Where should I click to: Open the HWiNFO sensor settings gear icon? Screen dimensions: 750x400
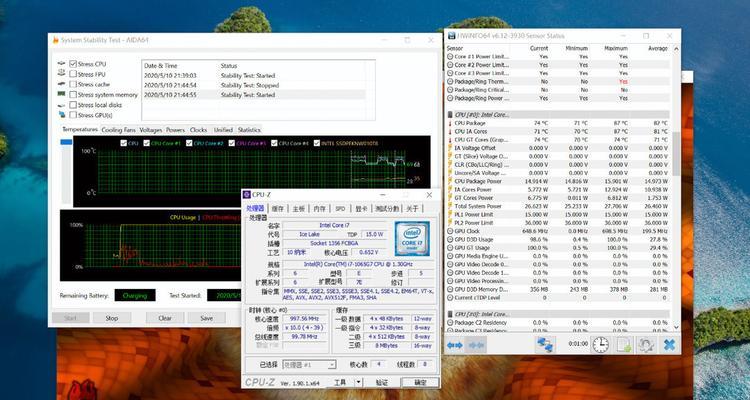tap(647, 344)
